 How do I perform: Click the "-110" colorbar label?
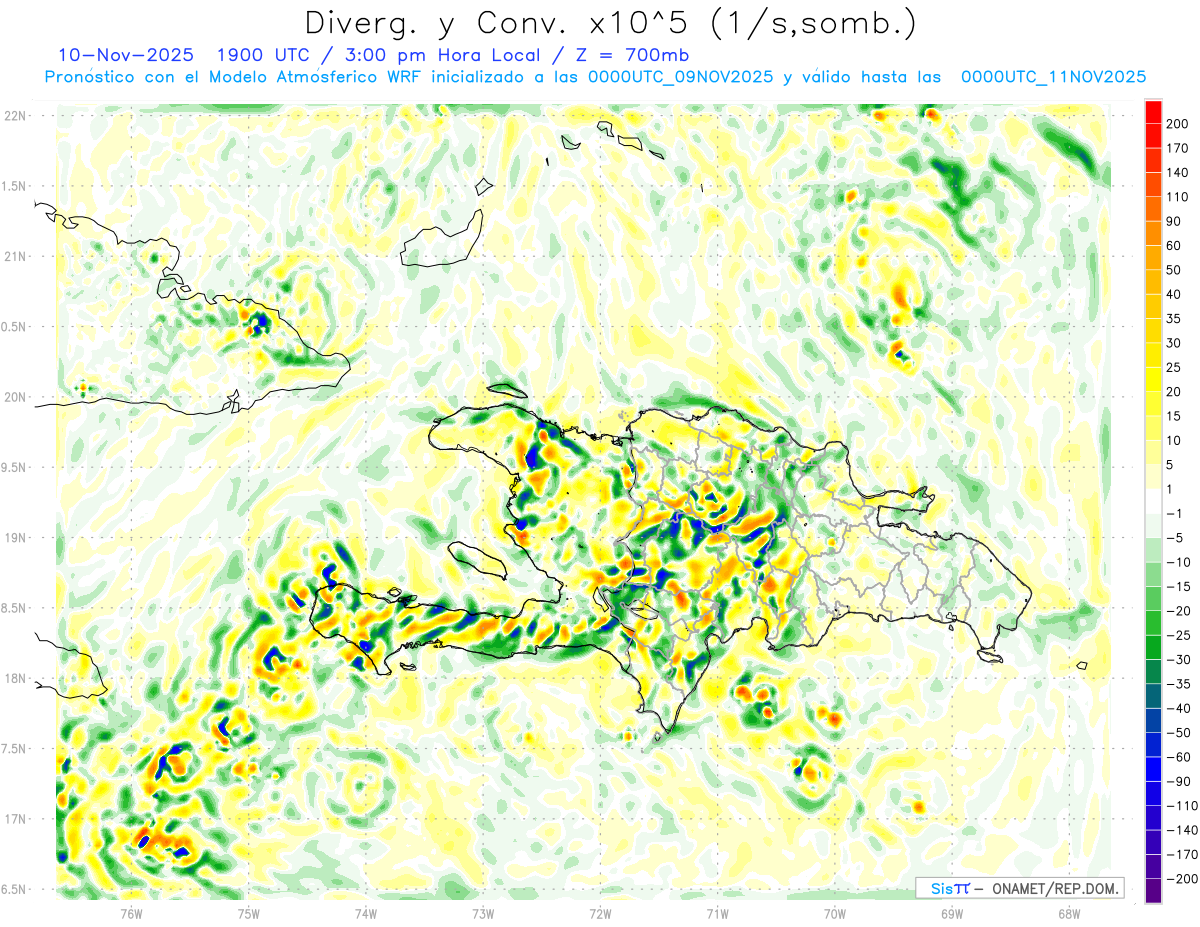coord(1183,806)
